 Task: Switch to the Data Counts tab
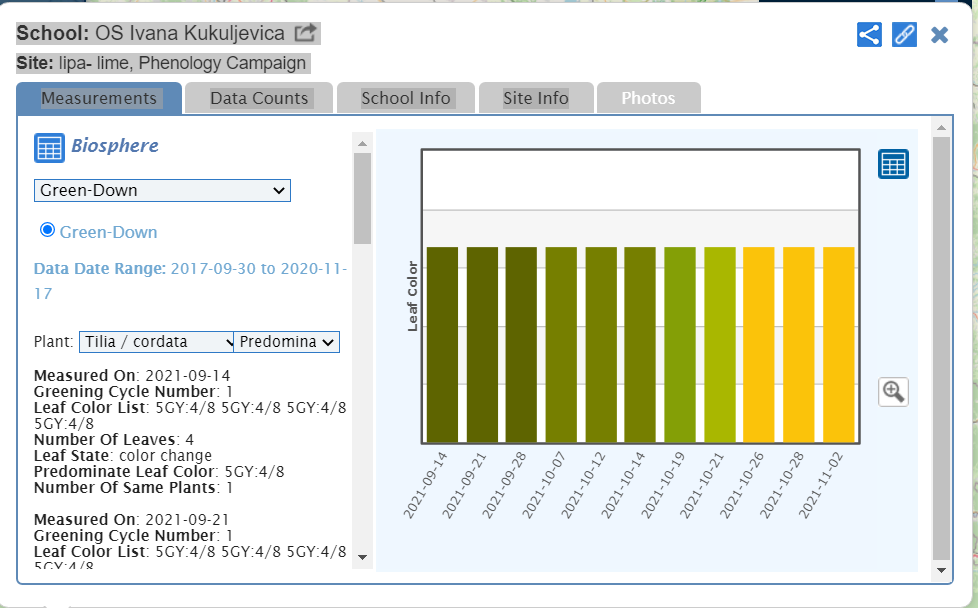pyautogui.click(x=259, y=98)
